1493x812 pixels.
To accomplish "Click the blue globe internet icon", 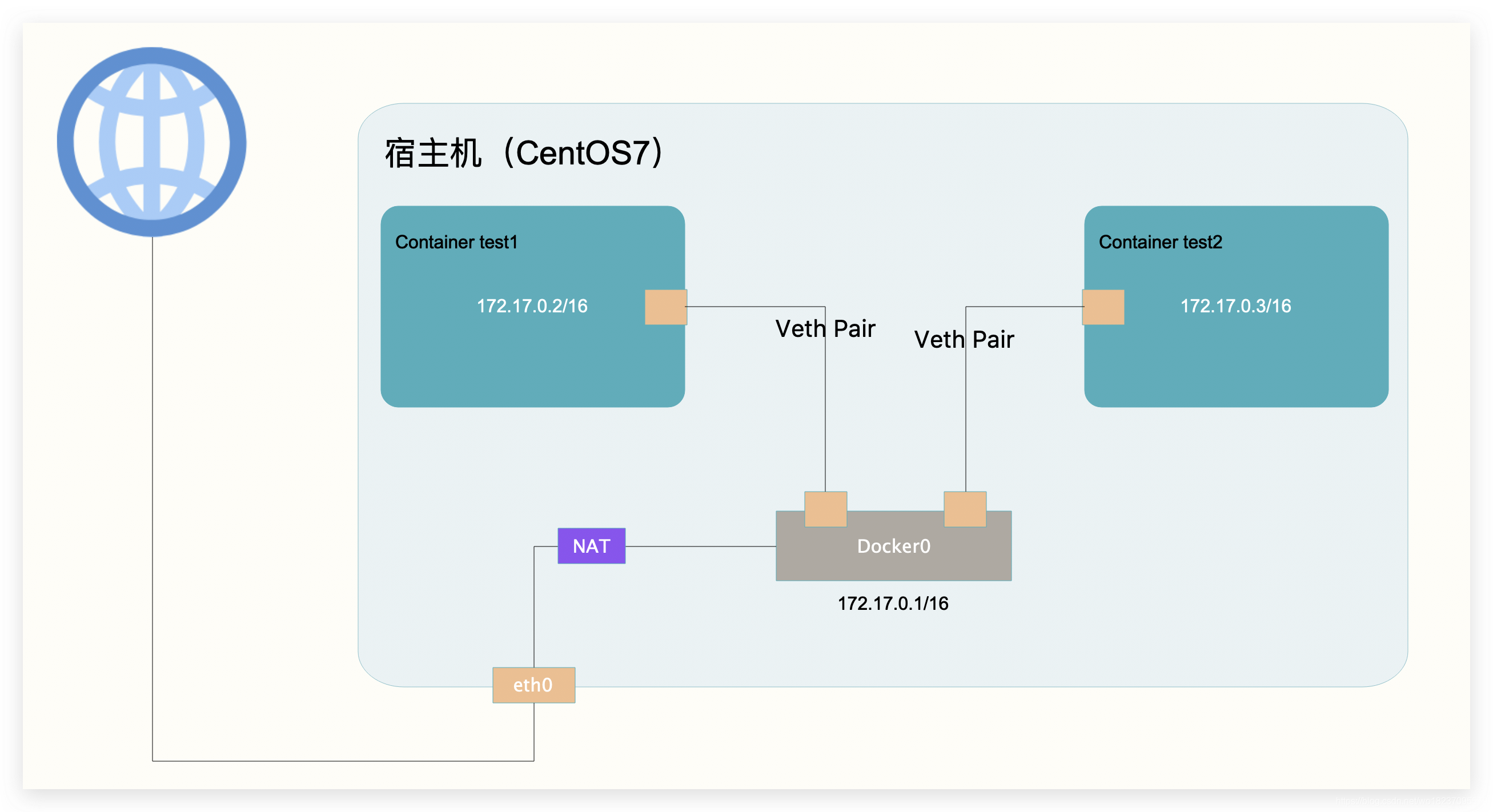I will pyautogui.click(x=152, y=142).
